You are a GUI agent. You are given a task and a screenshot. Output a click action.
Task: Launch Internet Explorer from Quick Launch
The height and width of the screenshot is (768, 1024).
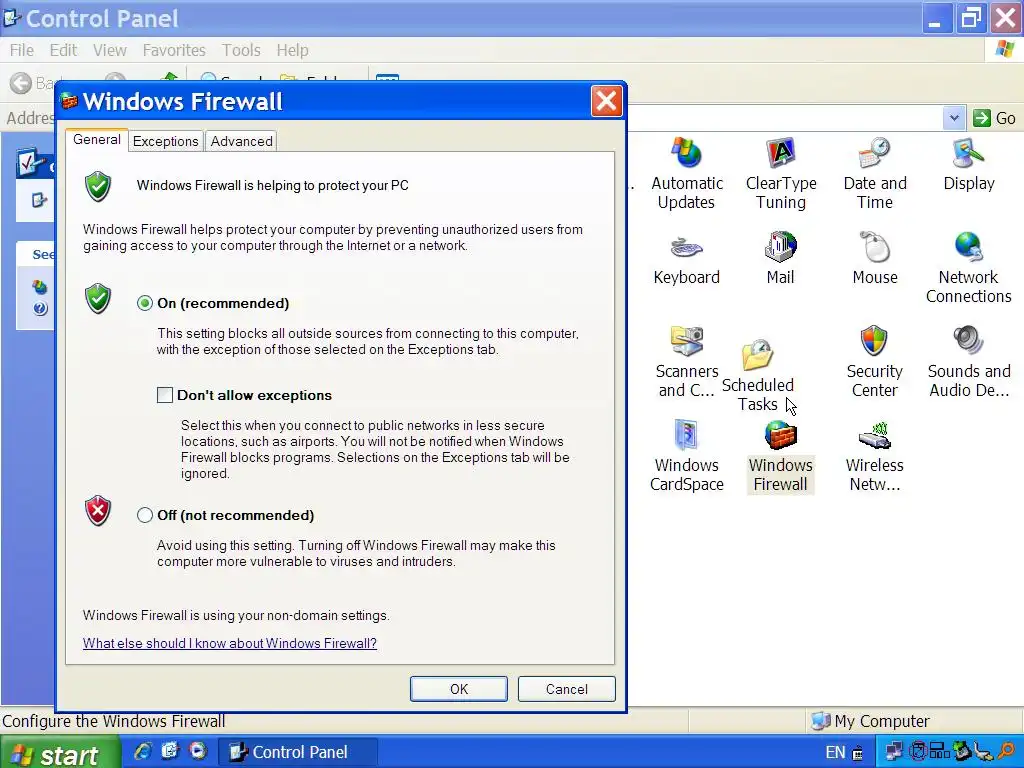coord(142,751)
